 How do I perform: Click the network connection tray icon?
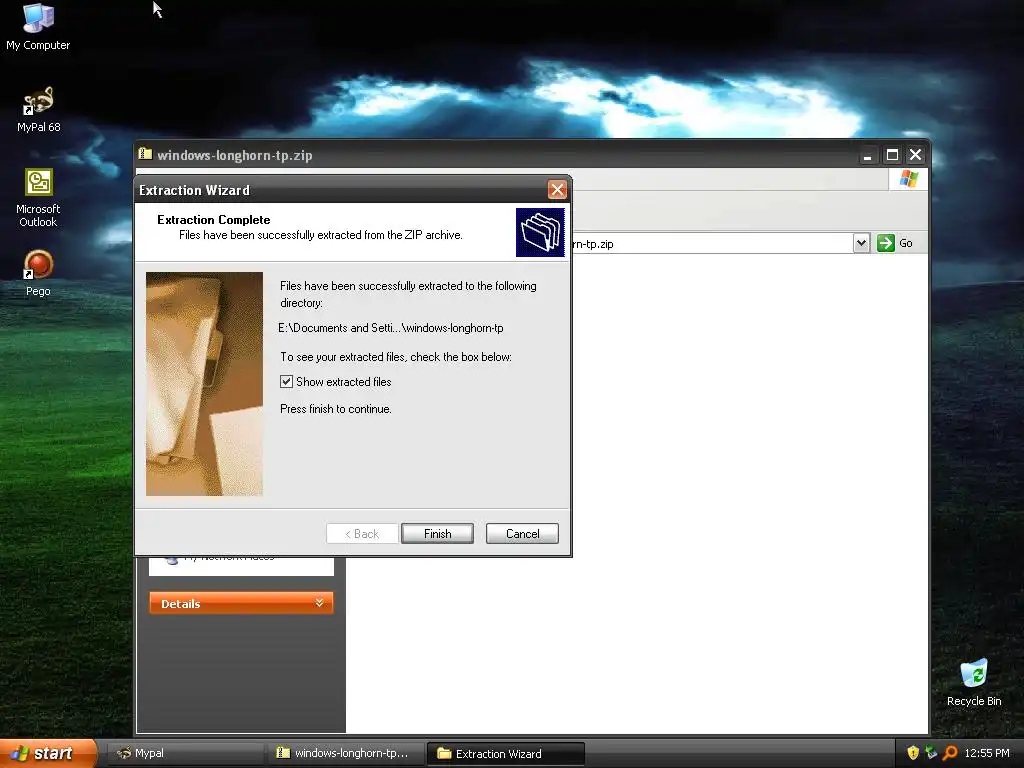[x=931, y=753]
